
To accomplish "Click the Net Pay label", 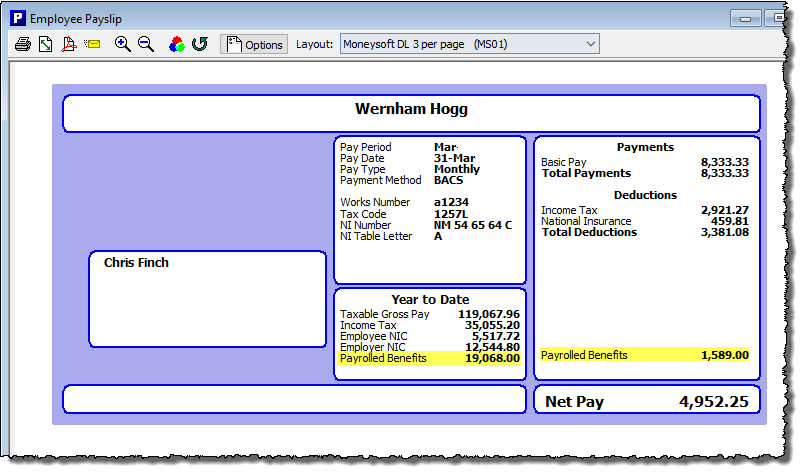I will [574, 402].
